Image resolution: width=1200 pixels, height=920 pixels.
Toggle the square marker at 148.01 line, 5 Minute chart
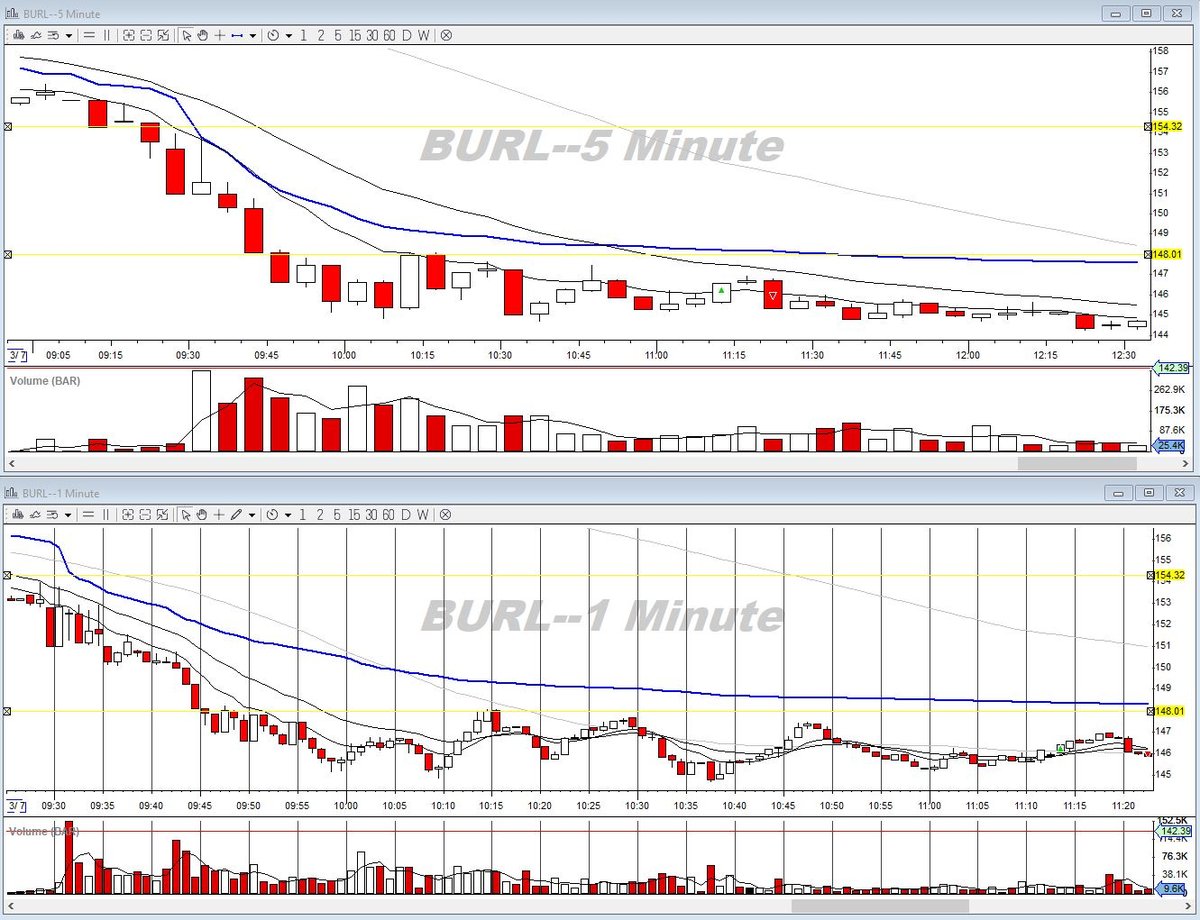coord(9,254)
